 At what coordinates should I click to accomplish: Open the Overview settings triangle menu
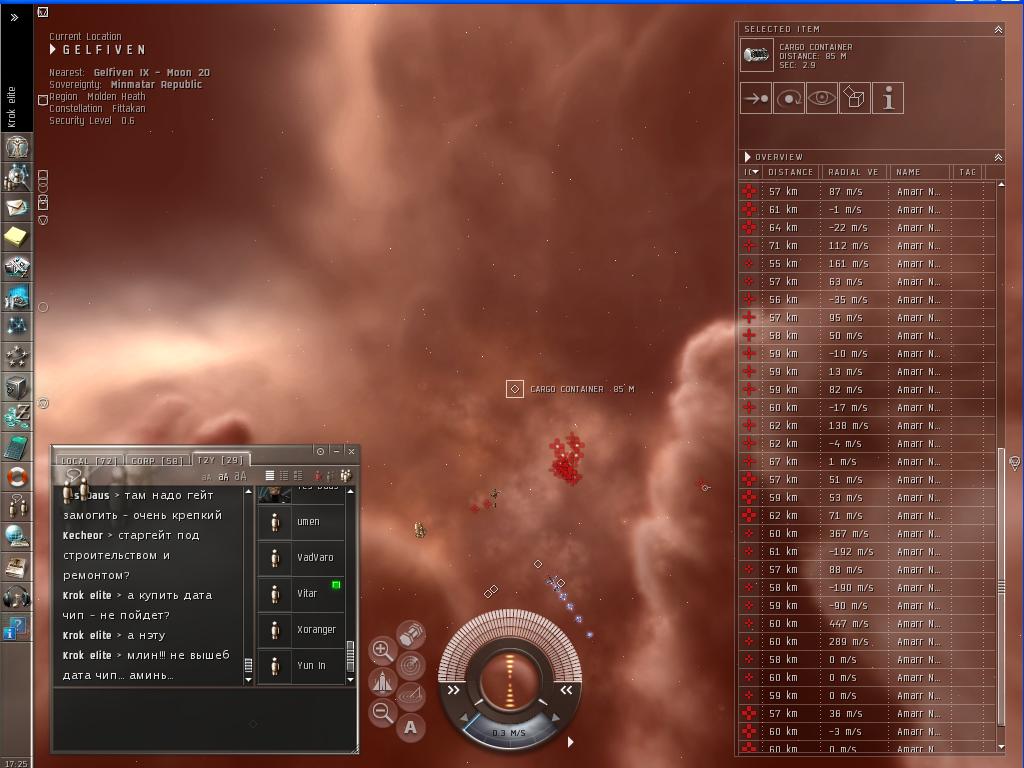pyautogui.click(x=747, y=157)
